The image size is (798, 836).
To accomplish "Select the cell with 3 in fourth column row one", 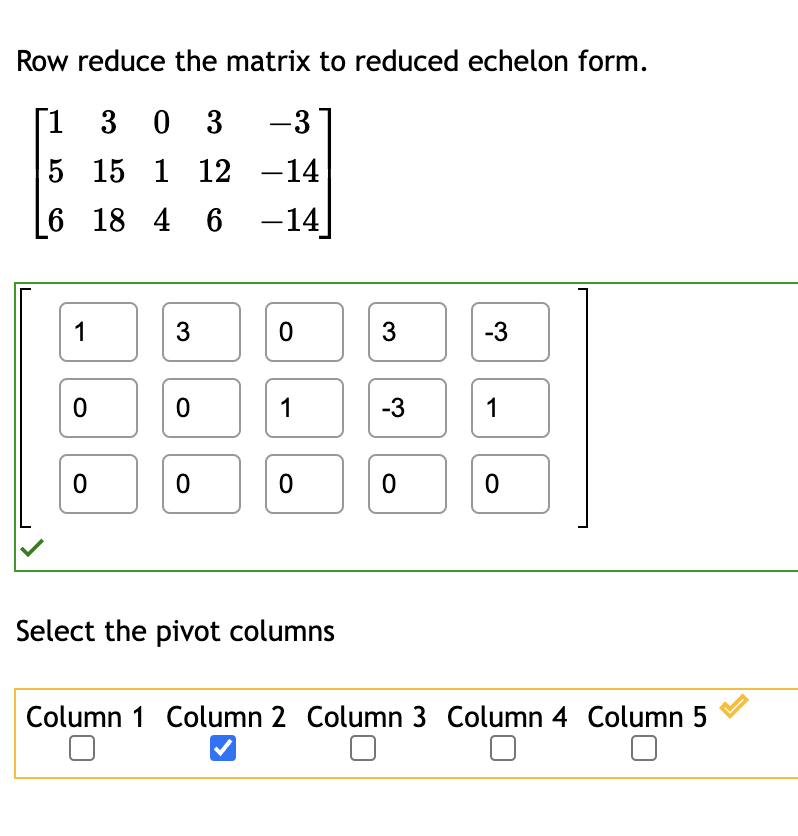I will point(407,332).
